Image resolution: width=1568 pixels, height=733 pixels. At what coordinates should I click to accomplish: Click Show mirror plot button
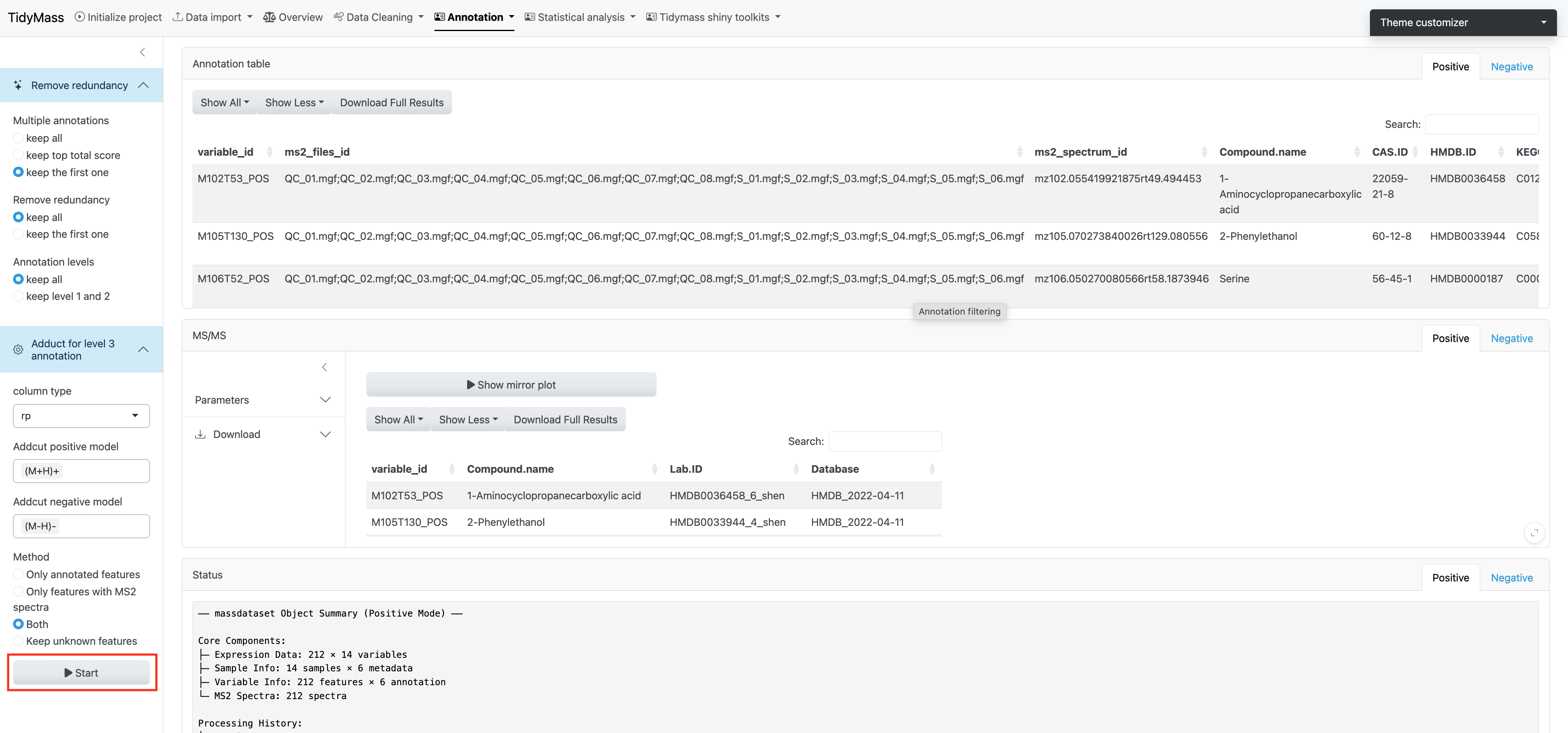tap(511, 384)
